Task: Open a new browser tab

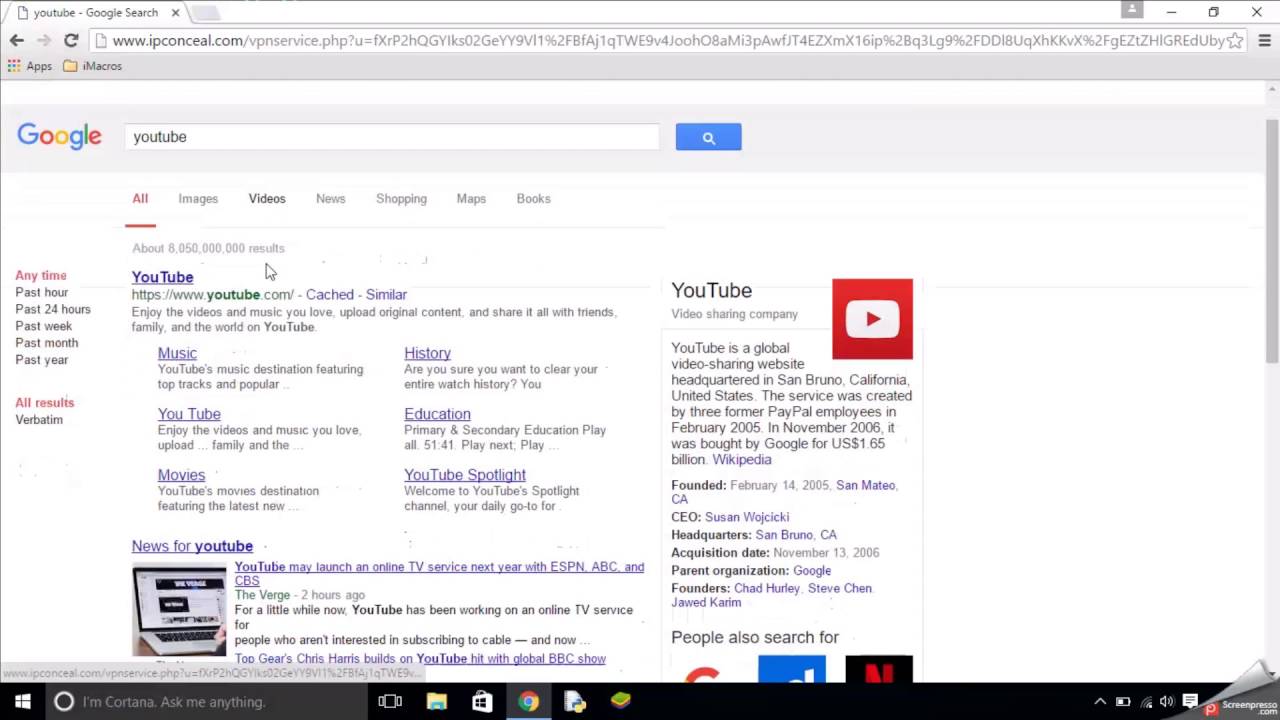Action: point(205,13)
